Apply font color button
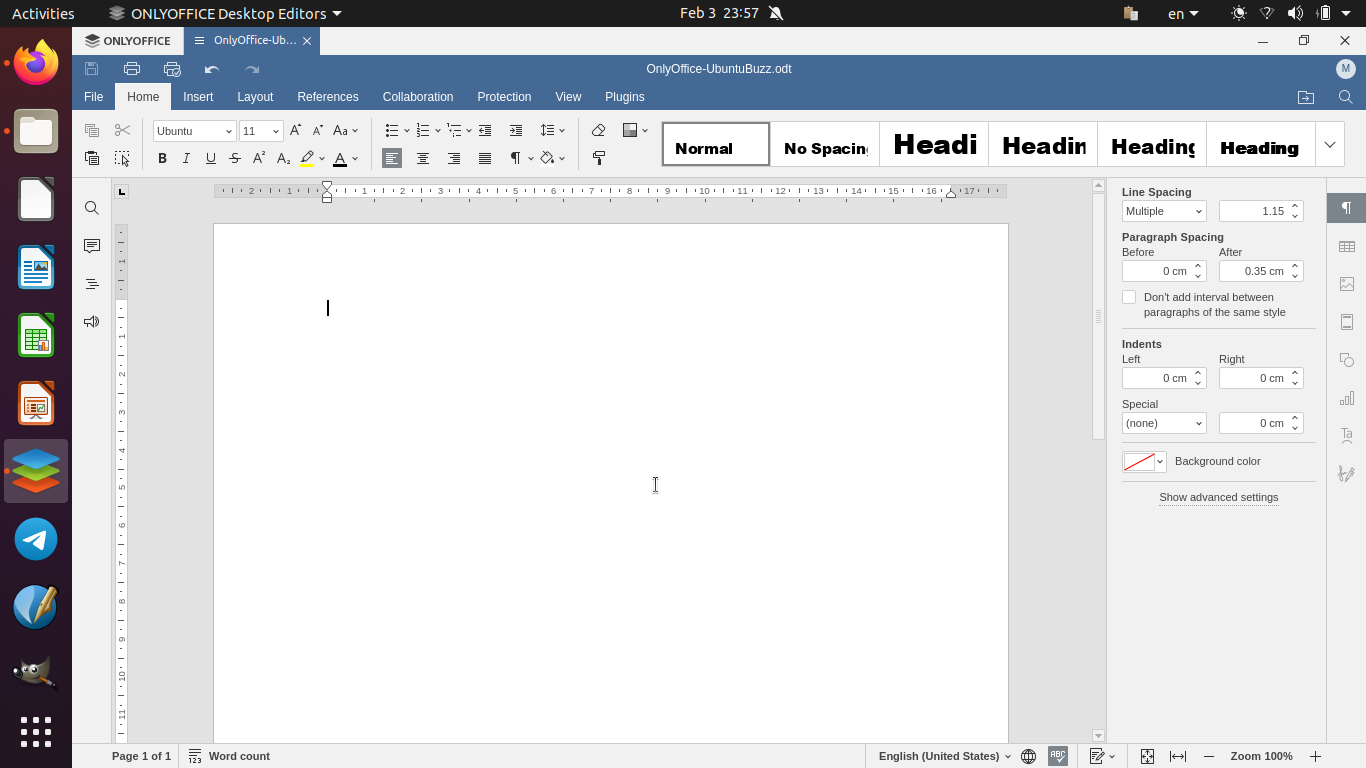The image size is (1366, 768). [x=340, y=158]
